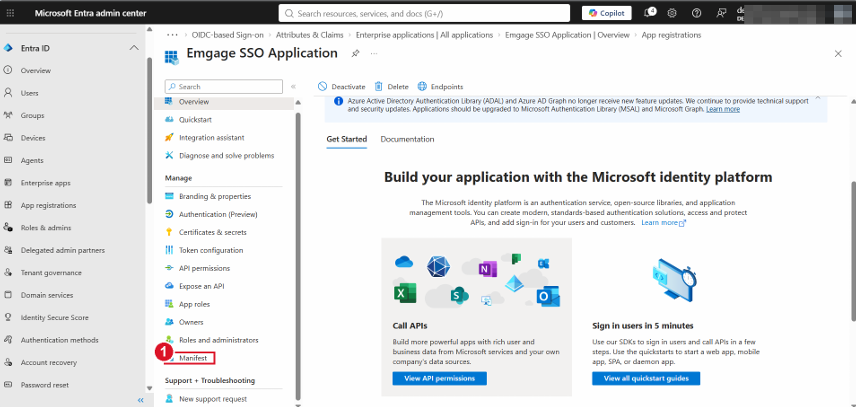
Task: Open App registrations in the sidebar
Action: pos(48,205)
